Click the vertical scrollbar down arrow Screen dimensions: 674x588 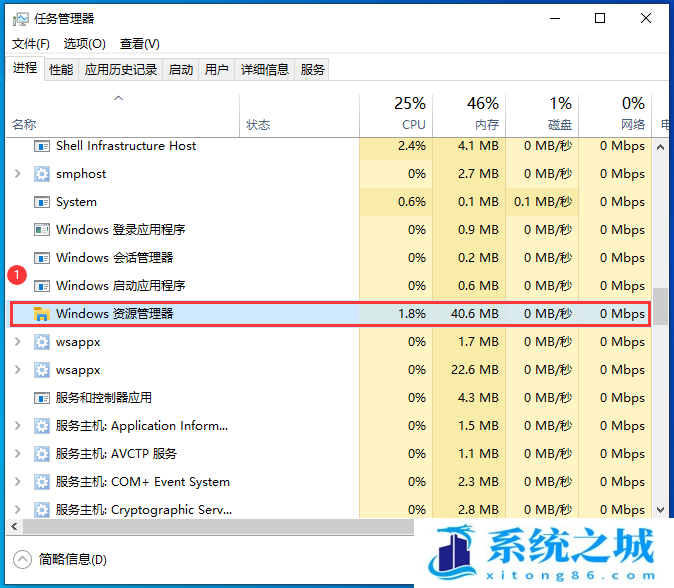click(661, 510)
